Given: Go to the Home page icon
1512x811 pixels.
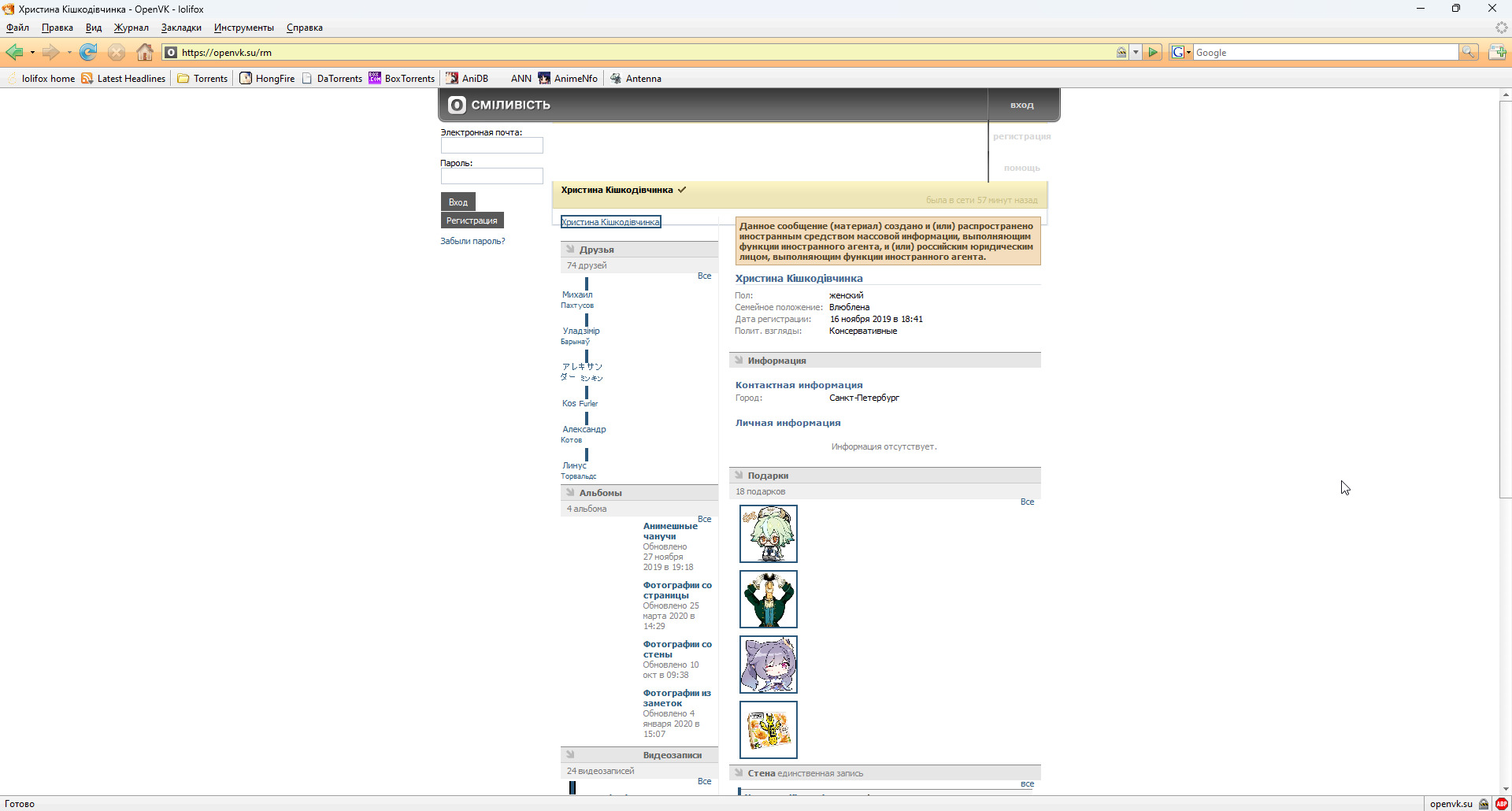Looking at the screenshot, I should tap(145, 53).
